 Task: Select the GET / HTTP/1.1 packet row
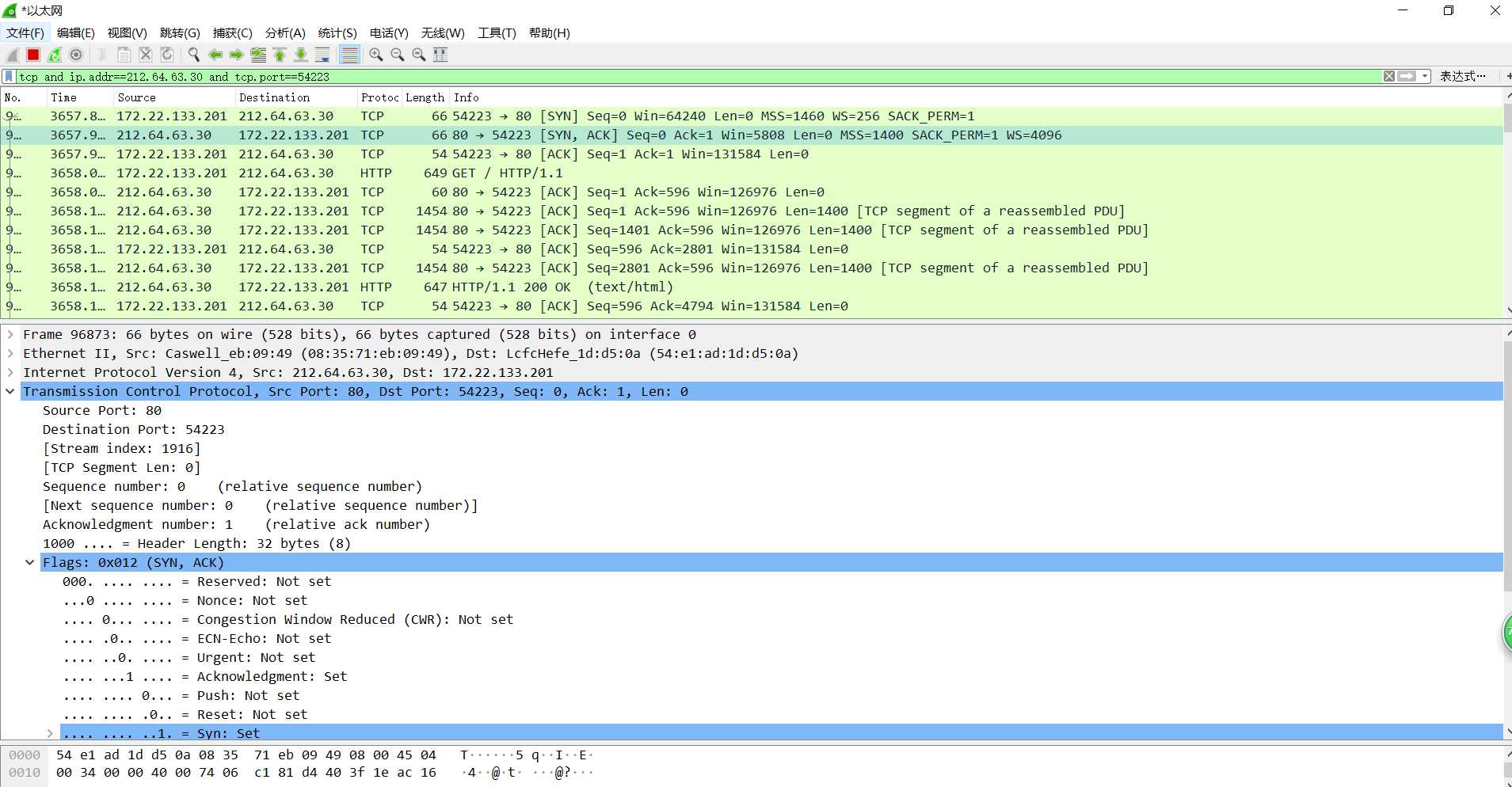(751, 173)
